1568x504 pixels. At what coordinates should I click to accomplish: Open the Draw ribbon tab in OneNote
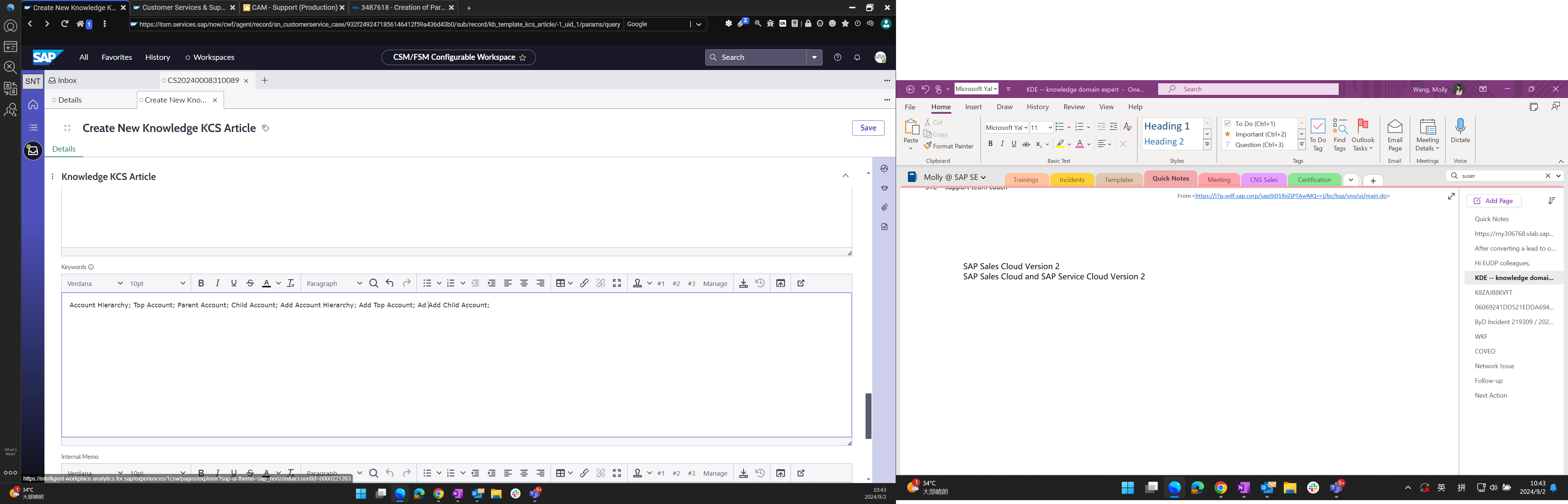pyautogui.click(x=1004, y=107)
